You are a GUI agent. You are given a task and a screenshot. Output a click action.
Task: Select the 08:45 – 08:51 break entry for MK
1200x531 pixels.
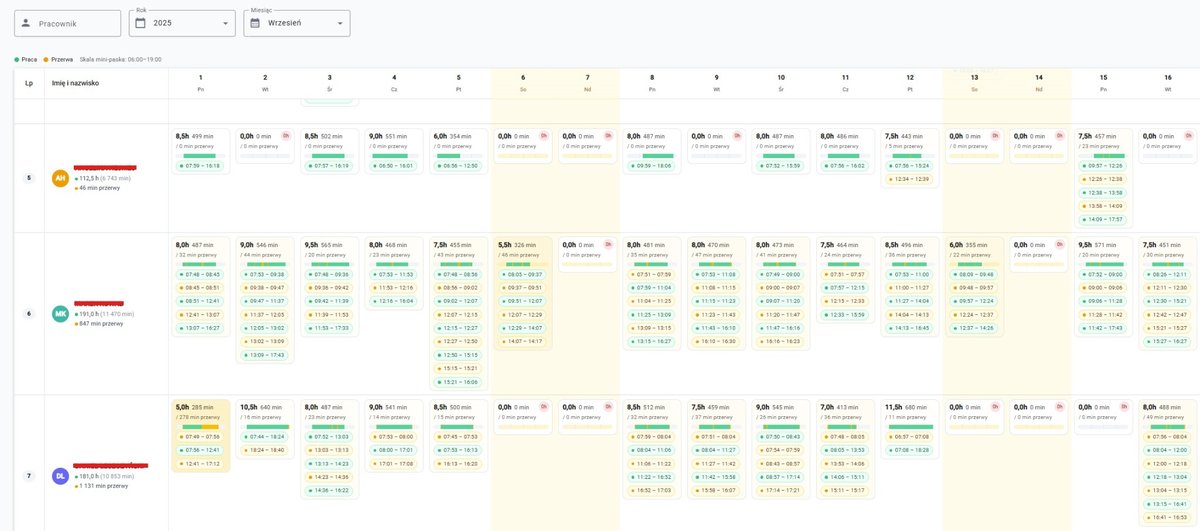pyautogui.click(x=203, y=287)
